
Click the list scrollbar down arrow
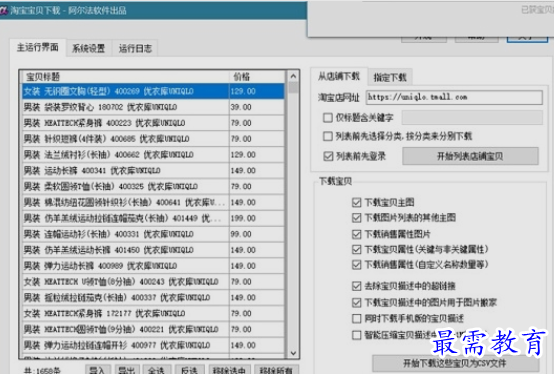pyautogui.click(x=293, y=353)
